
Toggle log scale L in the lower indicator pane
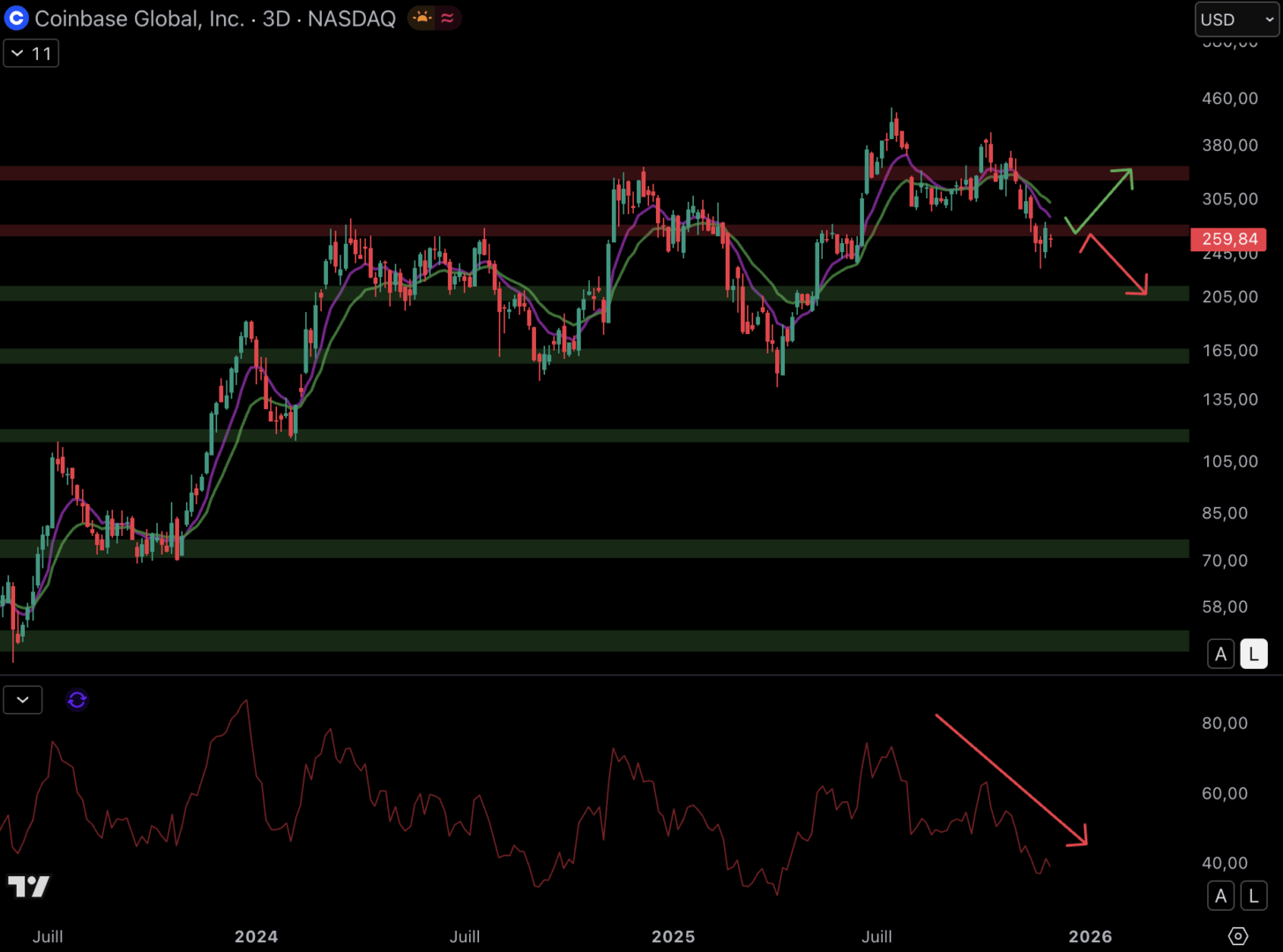pos(1253,896)
